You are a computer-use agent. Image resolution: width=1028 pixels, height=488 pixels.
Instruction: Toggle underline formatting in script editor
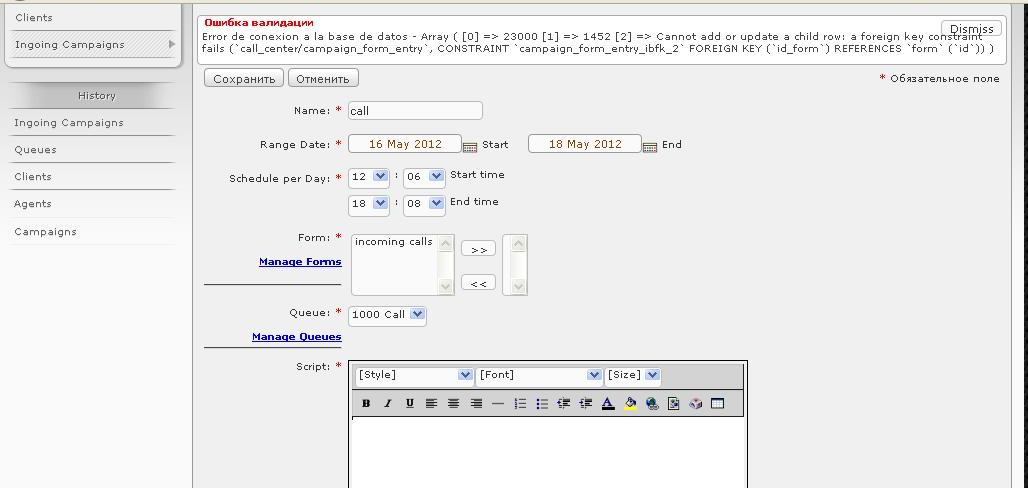pyautogui.click(x=410, y=403)
